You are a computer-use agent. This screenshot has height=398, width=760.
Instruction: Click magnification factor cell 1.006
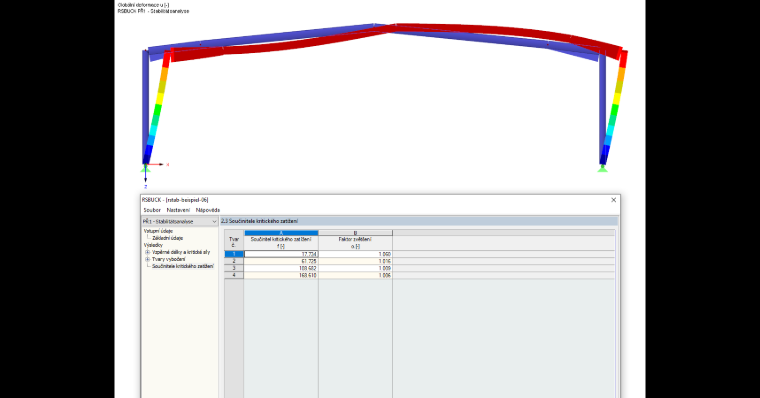click(355, 275)
